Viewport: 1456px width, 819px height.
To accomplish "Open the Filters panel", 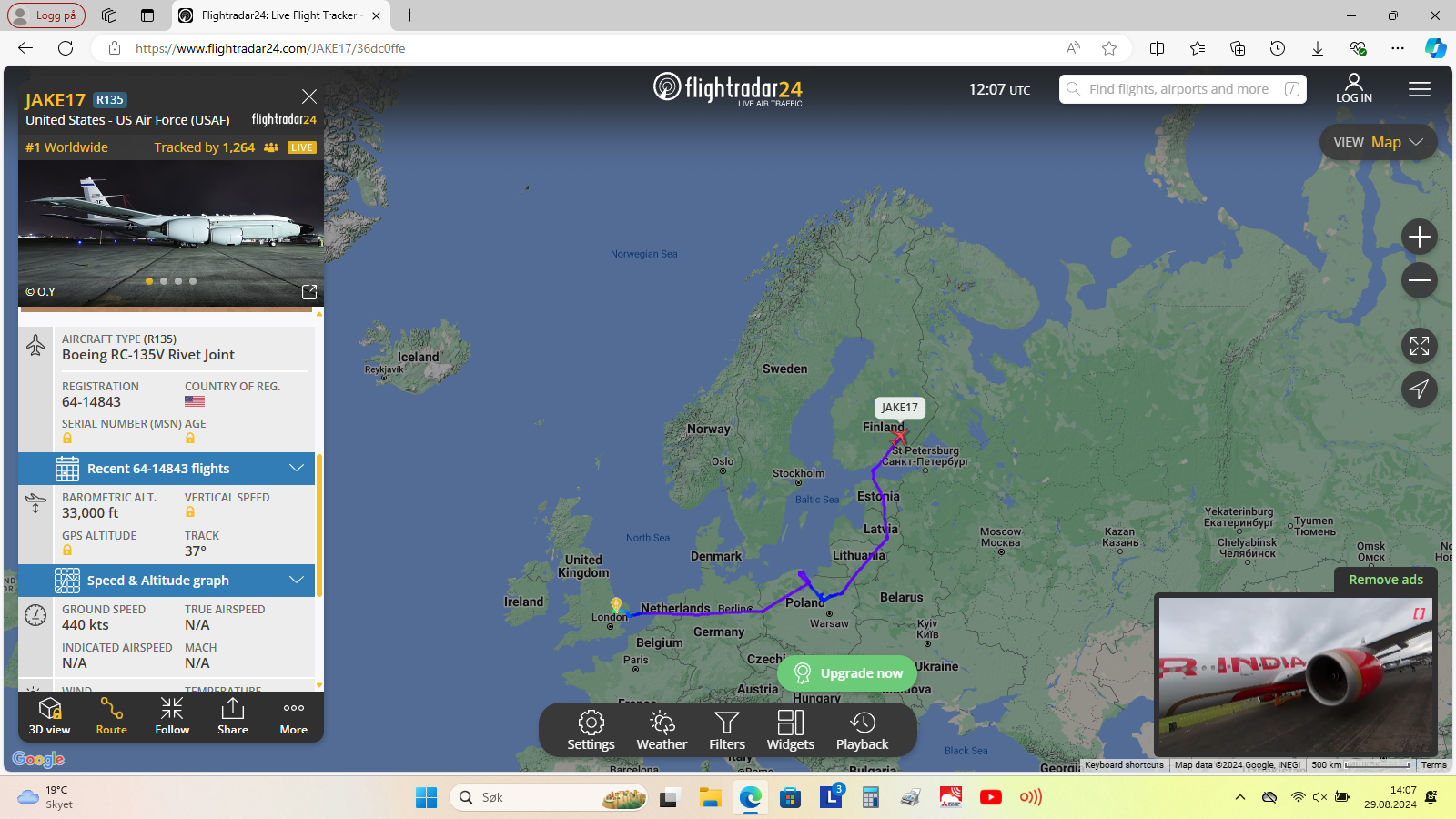I will tap(727, 731).
